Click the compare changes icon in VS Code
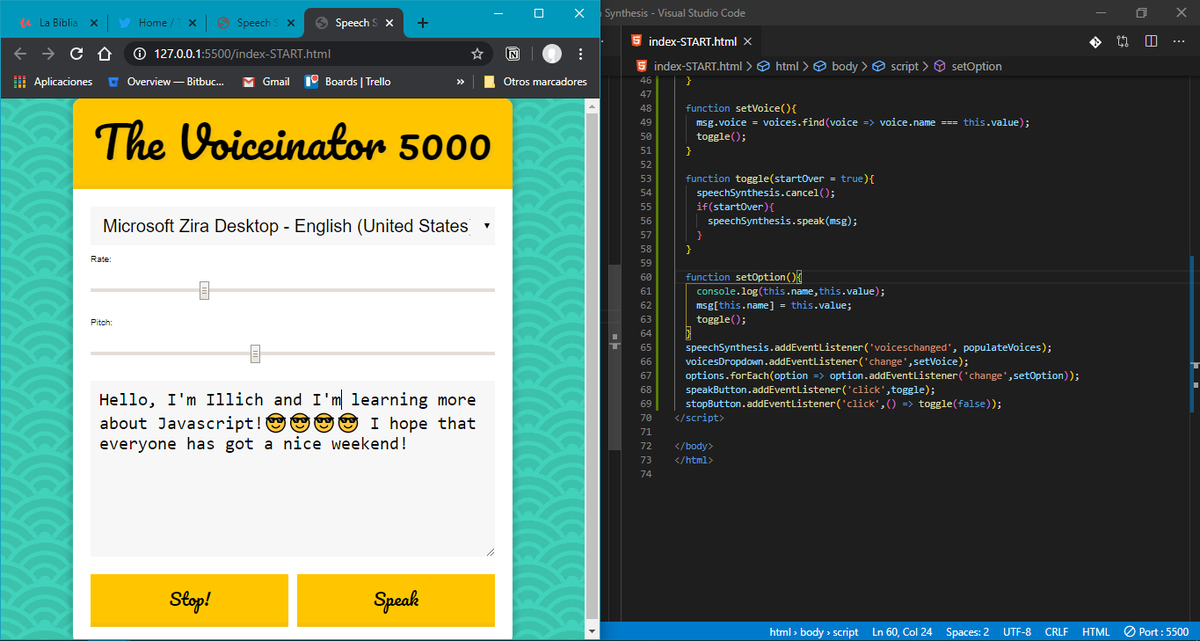The height and width of the screenshot is (641, 1200). 1123,41
